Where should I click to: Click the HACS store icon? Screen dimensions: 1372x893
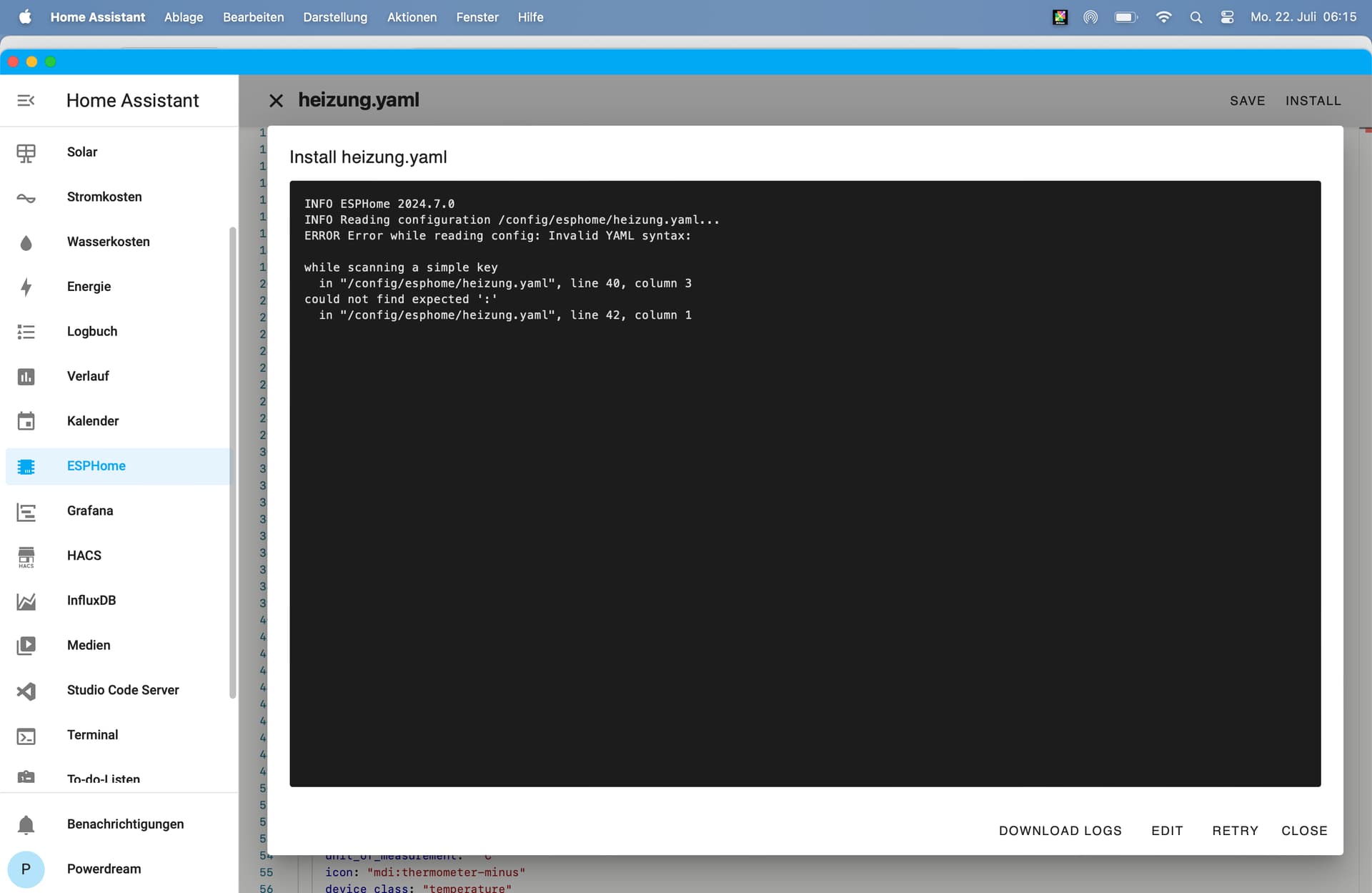[x=26, y=556]
